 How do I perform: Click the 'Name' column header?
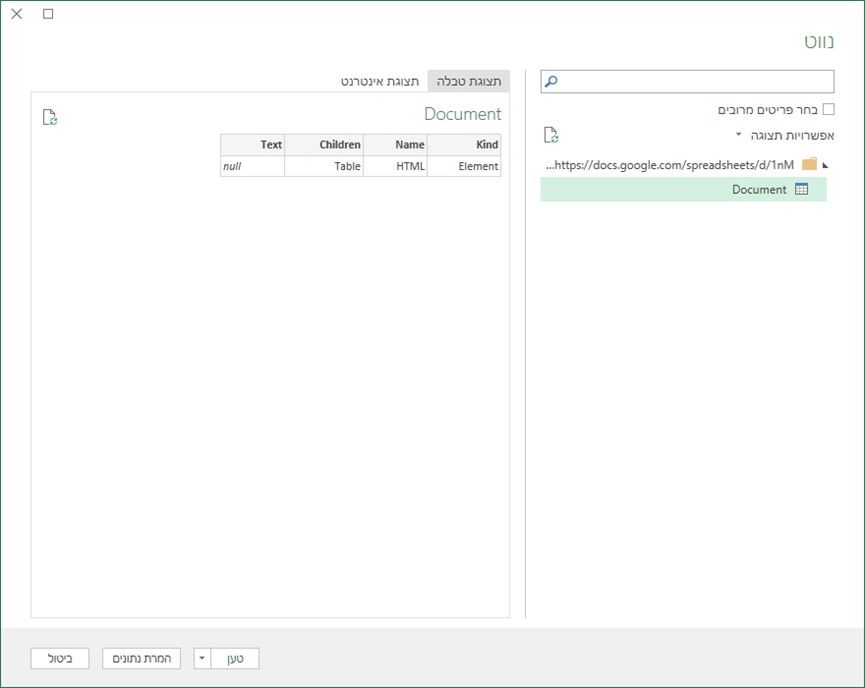click(x=395, y=145)
